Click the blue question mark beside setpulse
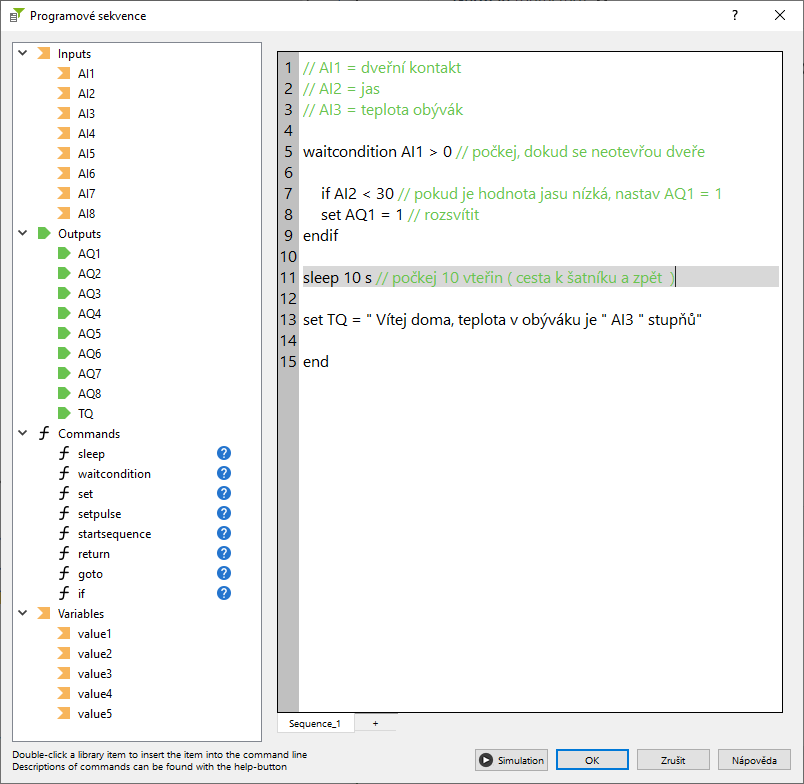The width and height of the screenshot is (804, 784). [x=224, y=514]
